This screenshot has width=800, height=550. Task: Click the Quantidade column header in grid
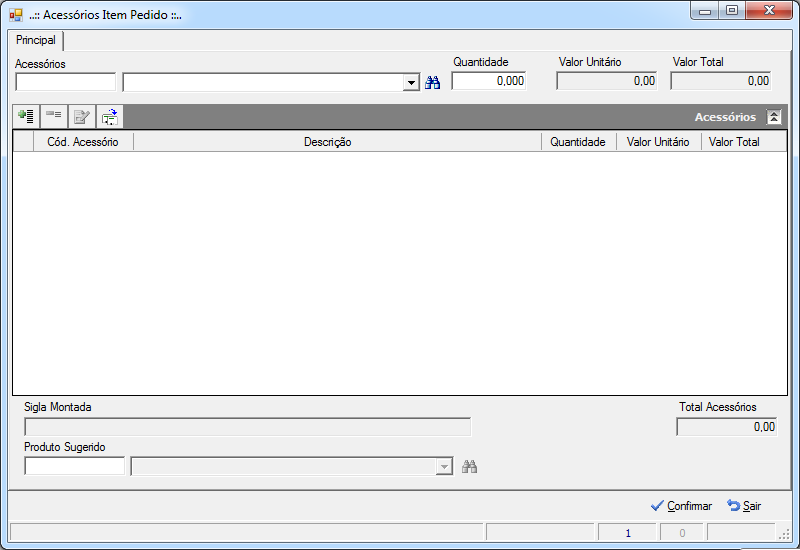click(579, 142)
